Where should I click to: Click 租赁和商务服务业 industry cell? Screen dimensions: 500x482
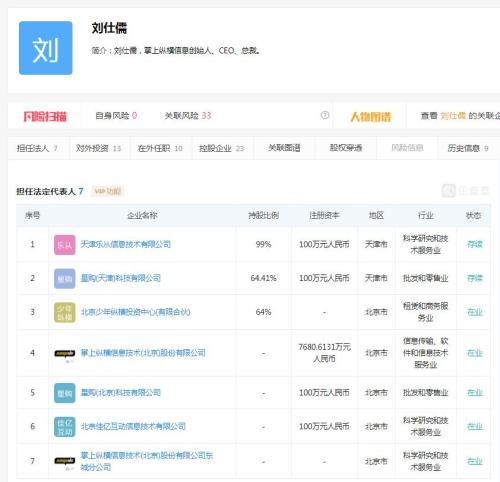pos(426,312)
